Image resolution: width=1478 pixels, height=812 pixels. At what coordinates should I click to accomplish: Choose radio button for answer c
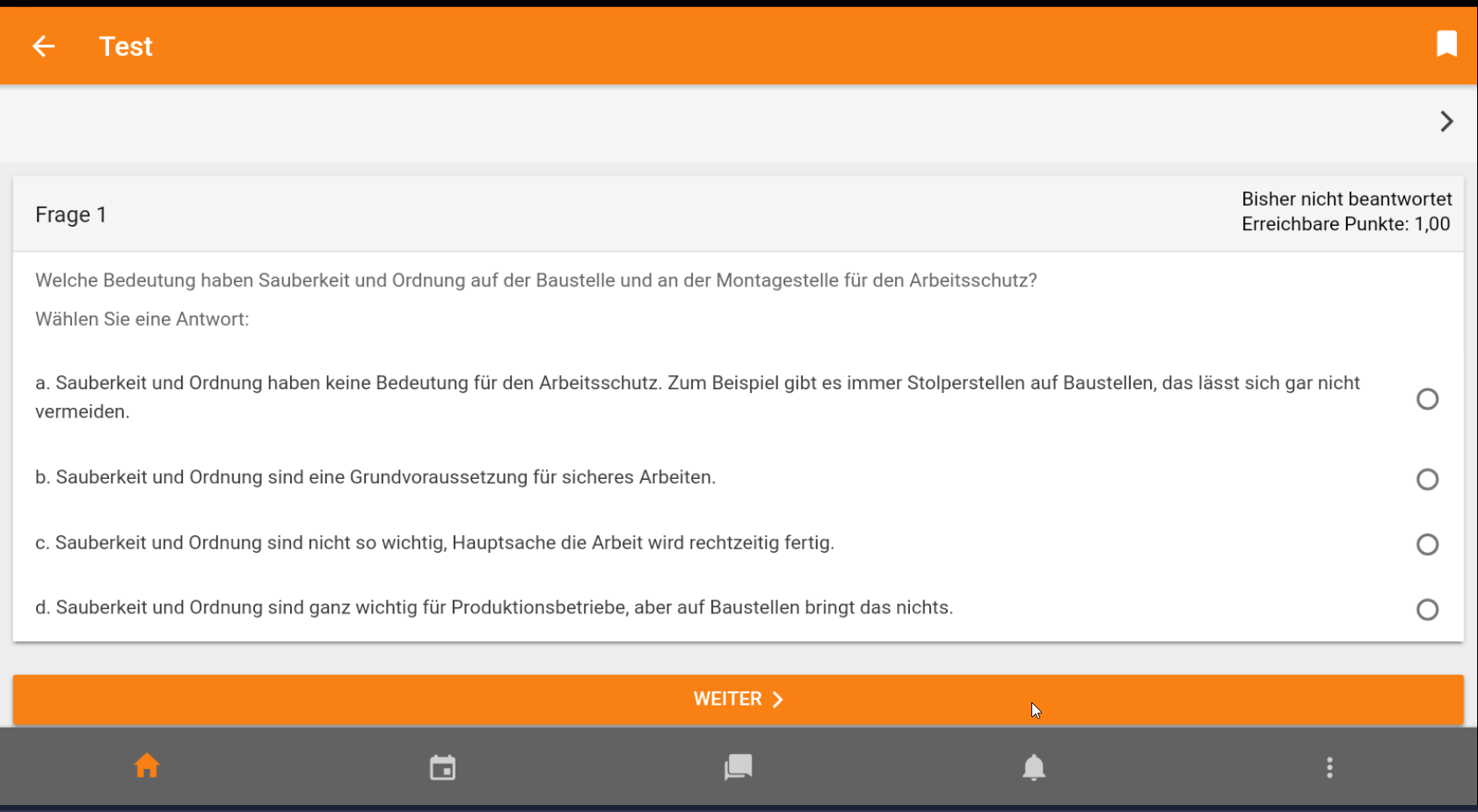(1427, 544)
